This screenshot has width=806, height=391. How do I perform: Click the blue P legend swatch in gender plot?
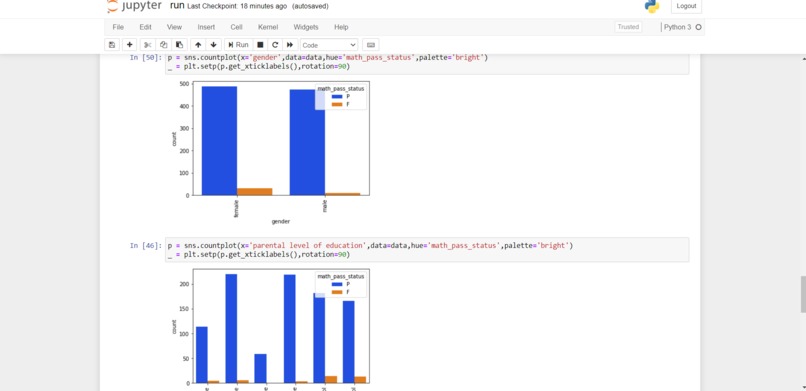pos(337,96)
